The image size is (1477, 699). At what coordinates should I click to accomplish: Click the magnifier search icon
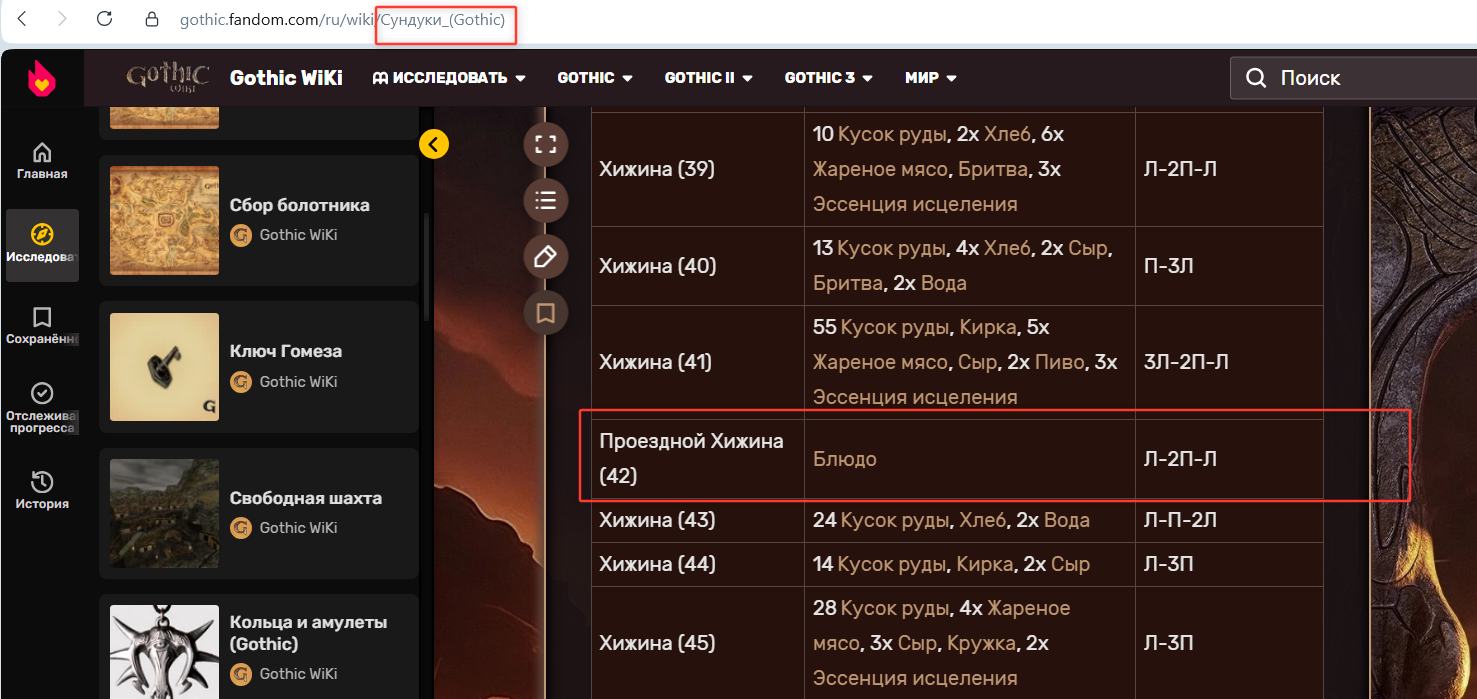(1256, 78)
